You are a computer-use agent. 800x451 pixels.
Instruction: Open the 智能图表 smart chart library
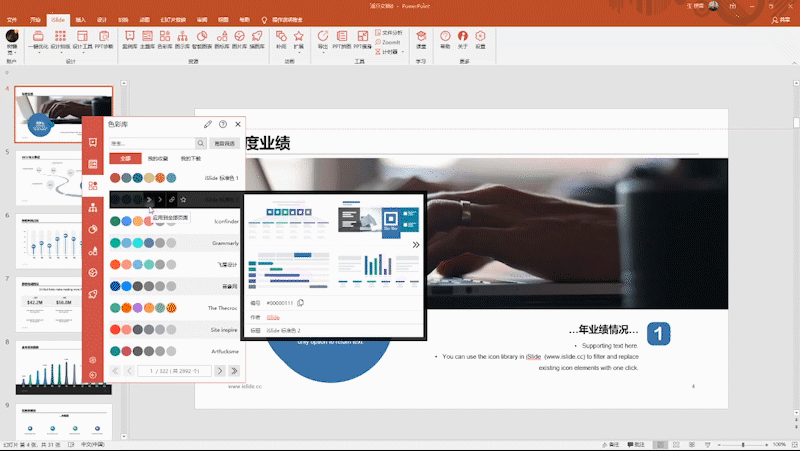point(202,37)
